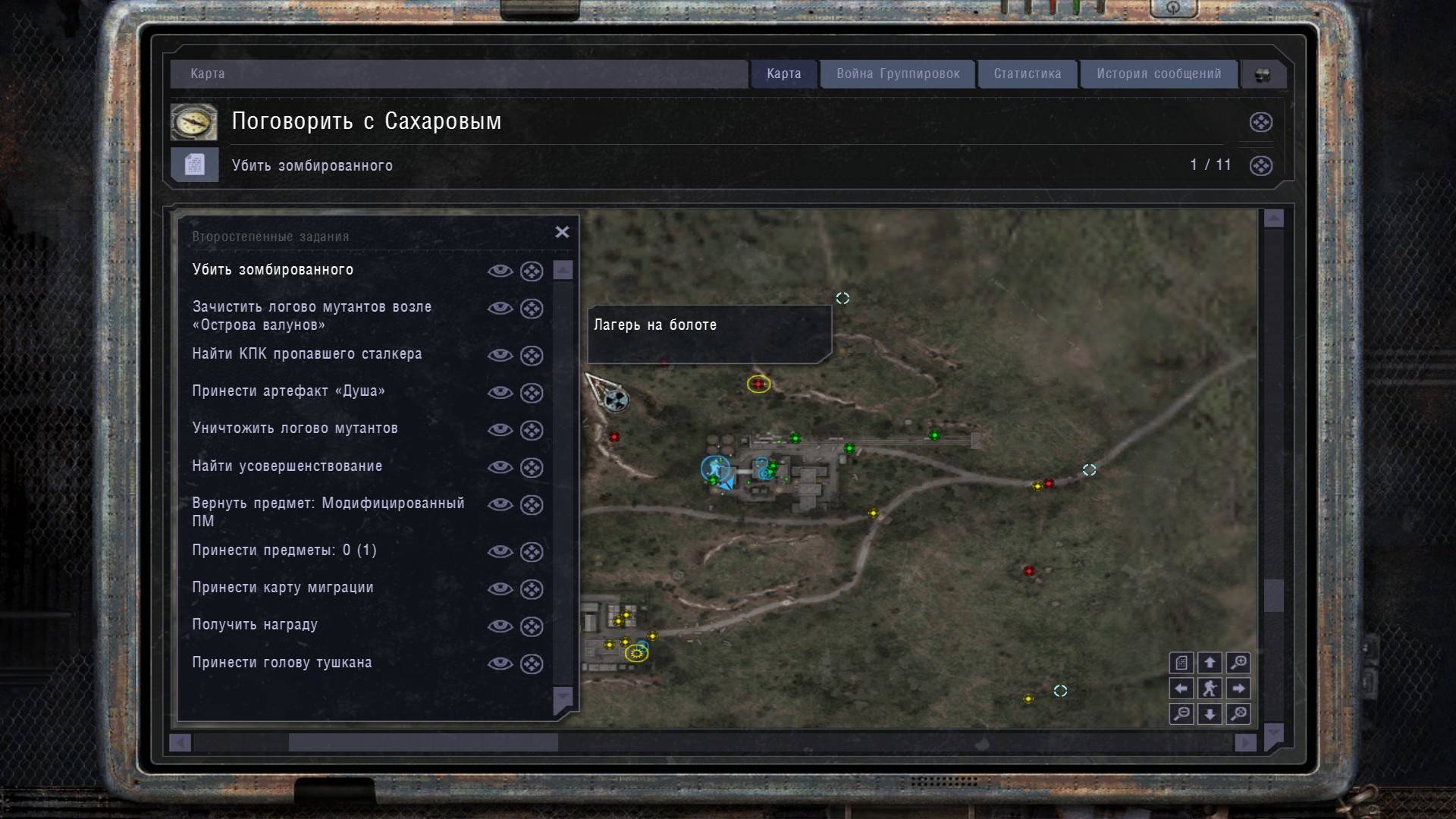The height and width of the screenshot is (819, 1456).
Task: Toggle visibility of Вернуть предмет Модифицированный ПМ
Action: coord(500,504)
